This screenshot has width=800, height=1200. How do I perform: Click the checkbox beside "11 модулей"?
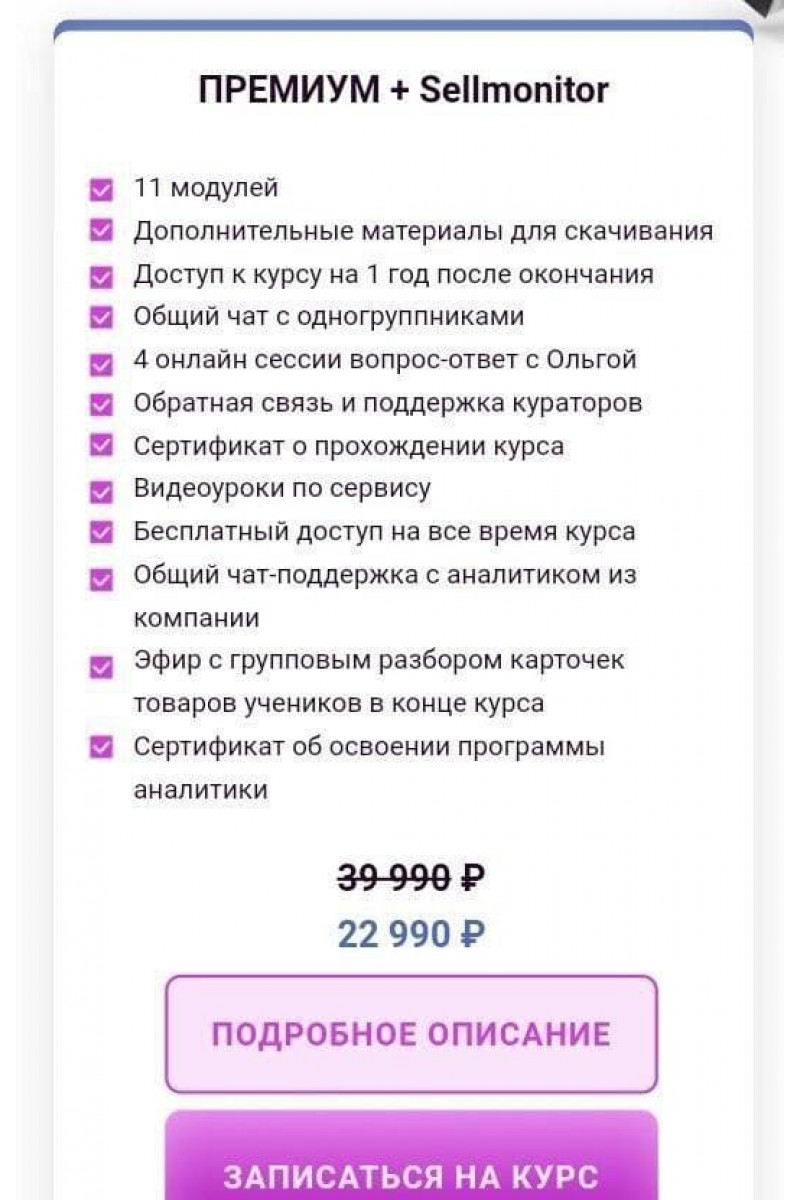point(101,189)
